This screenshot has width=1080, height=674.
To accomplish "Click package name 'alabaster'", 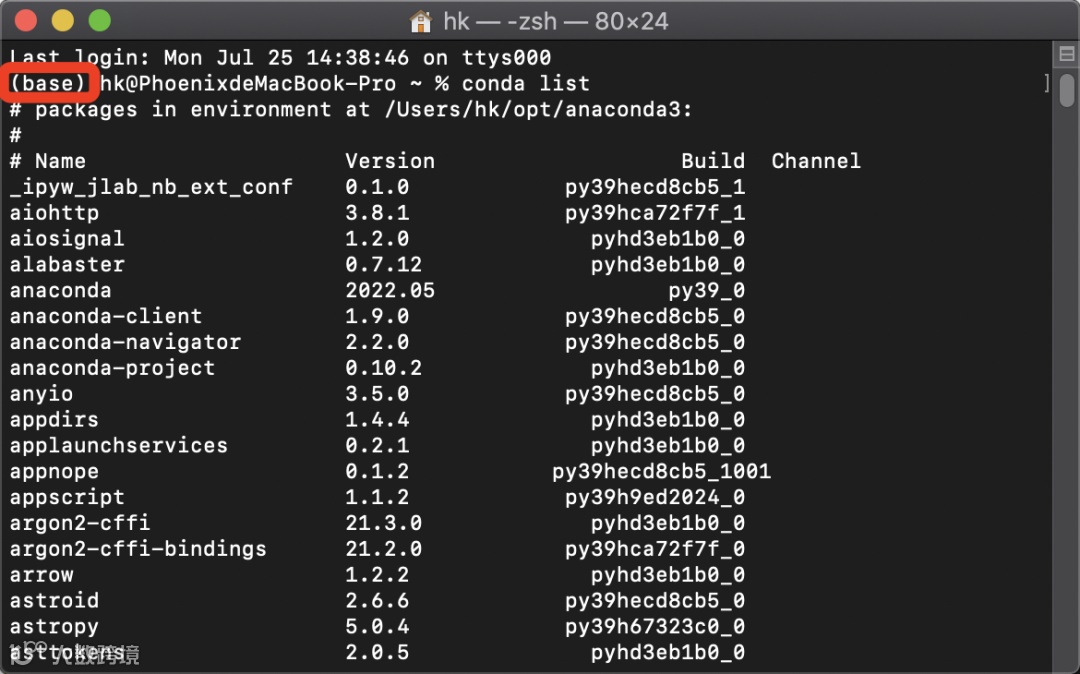I will [x=67, y=264].
